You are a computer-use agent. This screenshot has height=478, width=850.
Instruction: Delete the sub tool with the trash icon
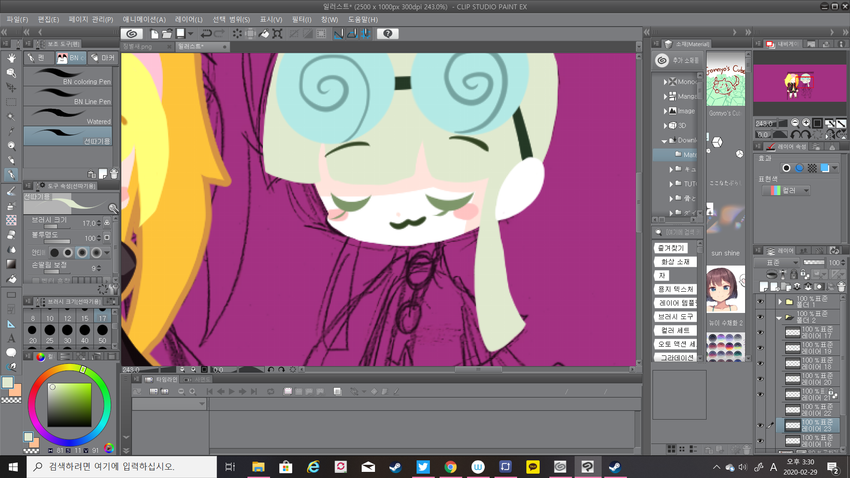(114, 174)
